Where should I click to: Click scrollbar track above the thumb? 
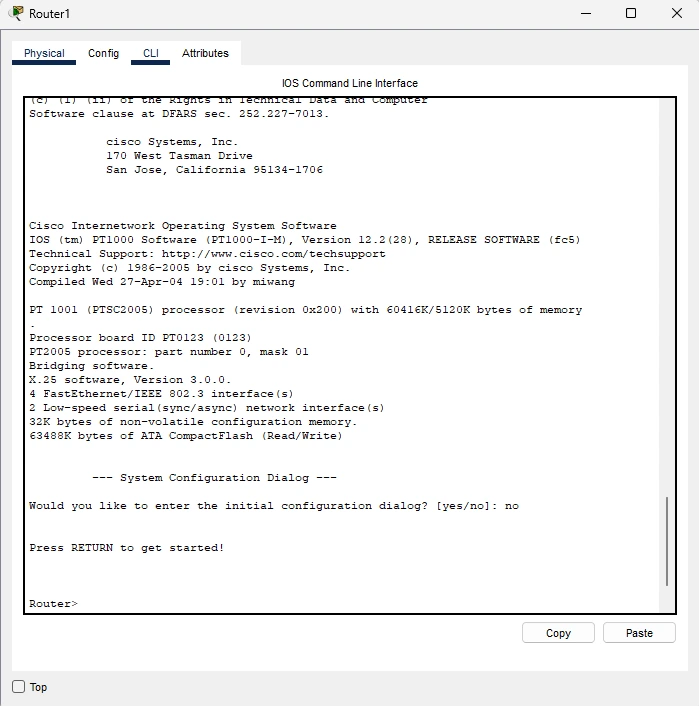[x=667, y=300]
